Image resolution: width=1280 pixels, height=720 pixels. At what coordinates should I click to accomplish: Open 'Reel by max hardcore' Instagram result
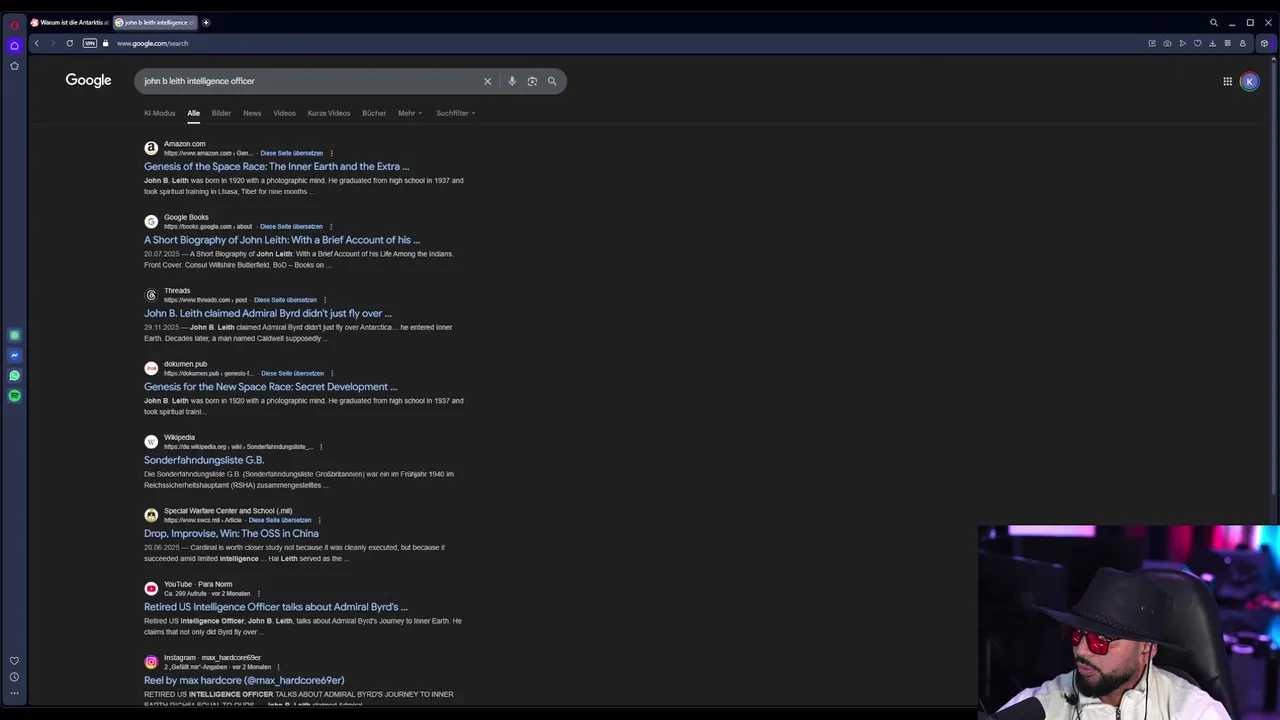pos(244,680)
